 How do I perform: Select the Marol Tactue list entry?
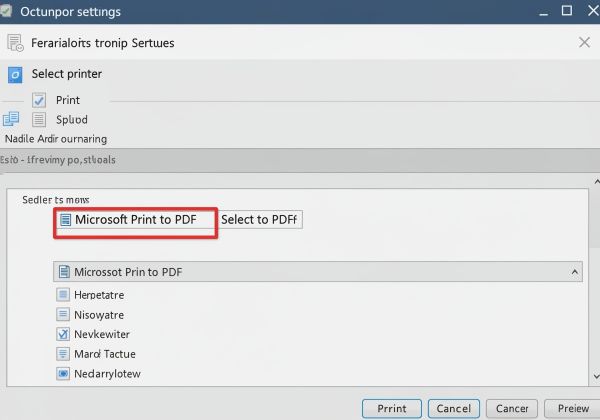click(104, 354)
